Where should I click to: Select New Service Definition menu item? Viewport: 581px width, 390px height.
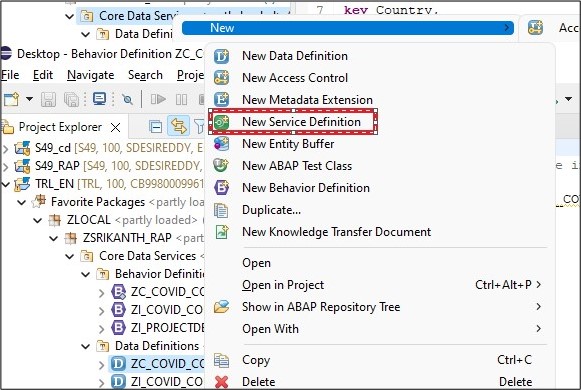(x=301, y=122)
